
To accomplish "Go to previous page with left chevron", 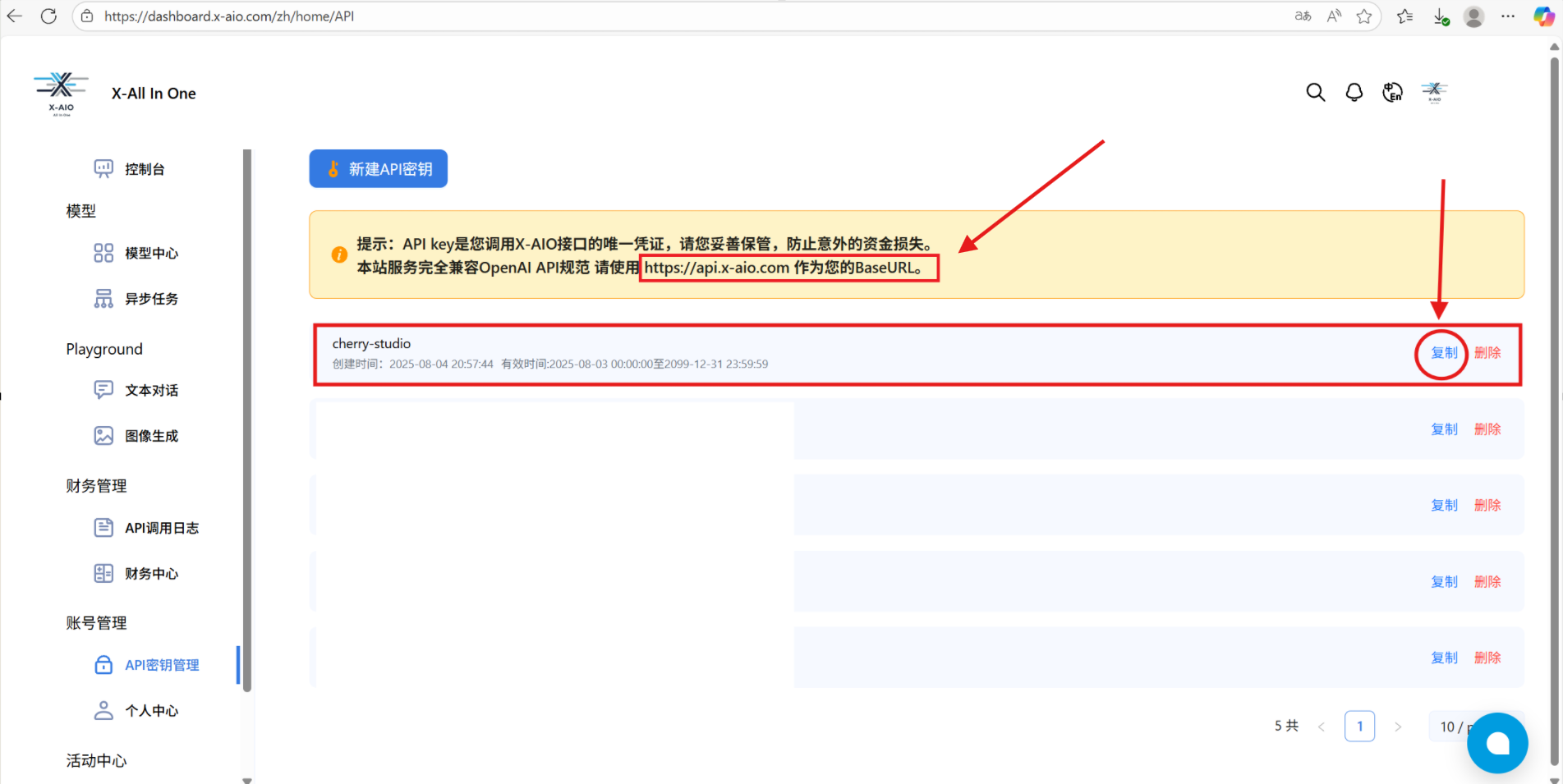I will click(1322, 727).
